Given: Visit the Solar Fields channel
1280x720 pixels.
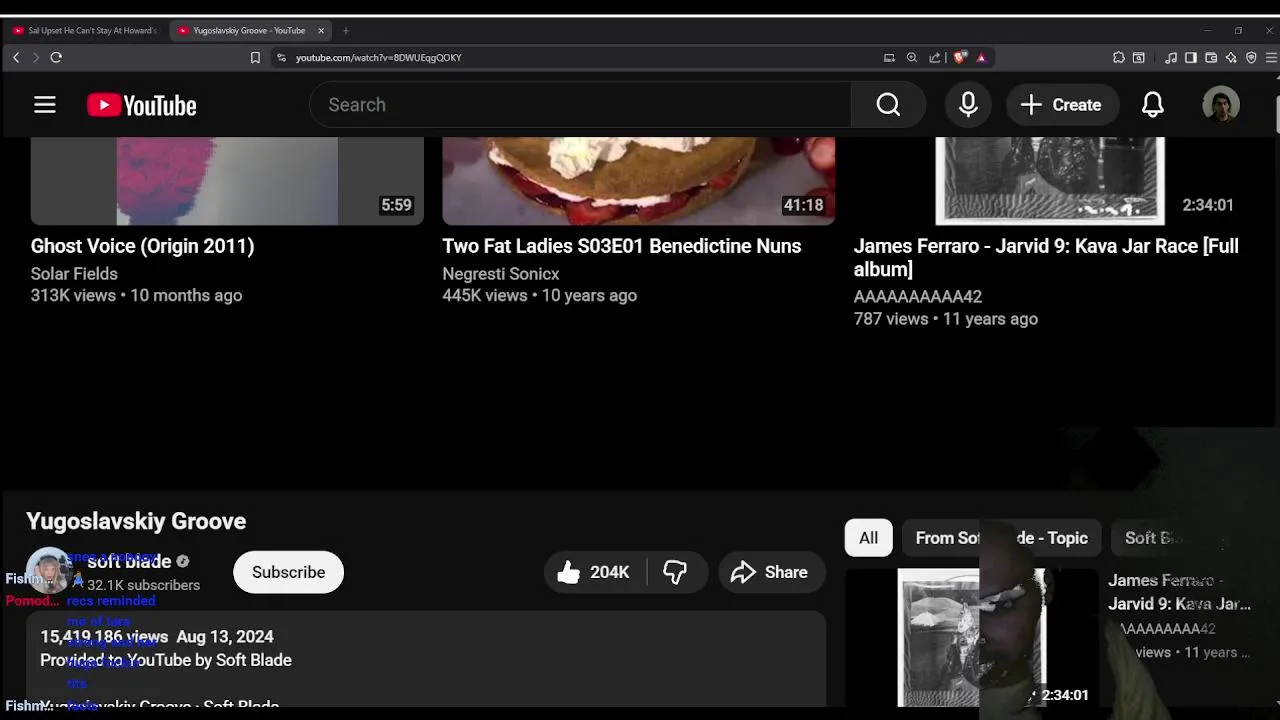Looking at the screenshot, I should click(x=74, y=274).
